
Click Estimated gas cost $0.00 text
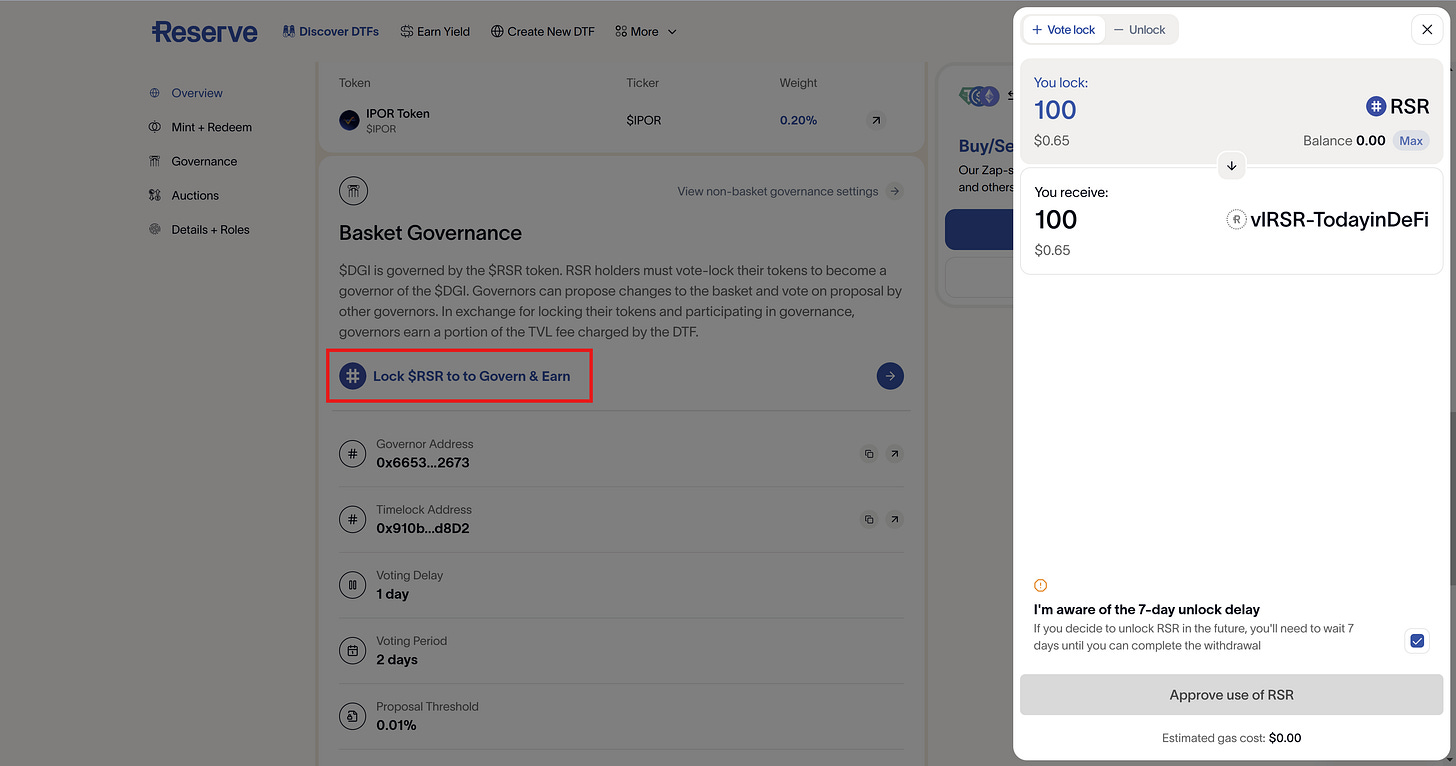click(x=1232, y=738)
